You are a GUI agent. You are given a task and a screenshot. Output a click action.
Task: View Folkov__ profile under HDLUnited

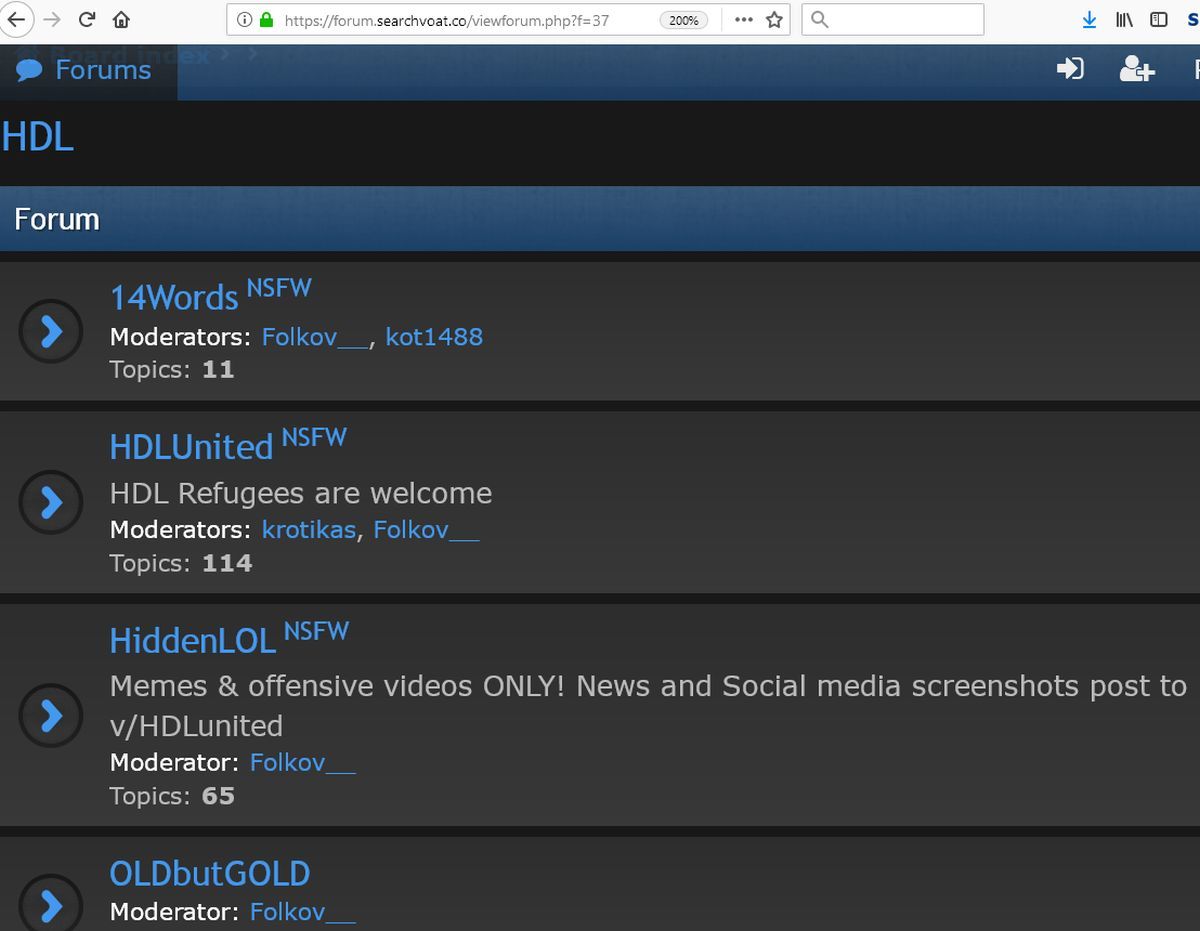coord(426,529)
